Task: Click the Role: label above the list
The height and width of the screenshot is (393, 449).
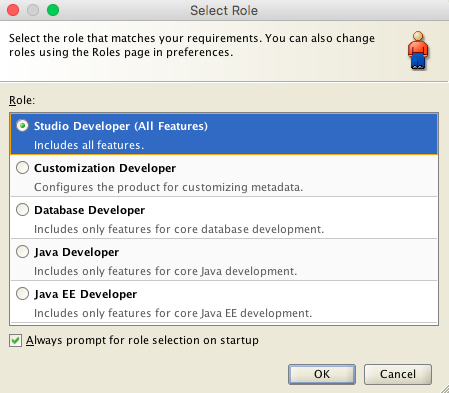Action: [x=22, y=100]
